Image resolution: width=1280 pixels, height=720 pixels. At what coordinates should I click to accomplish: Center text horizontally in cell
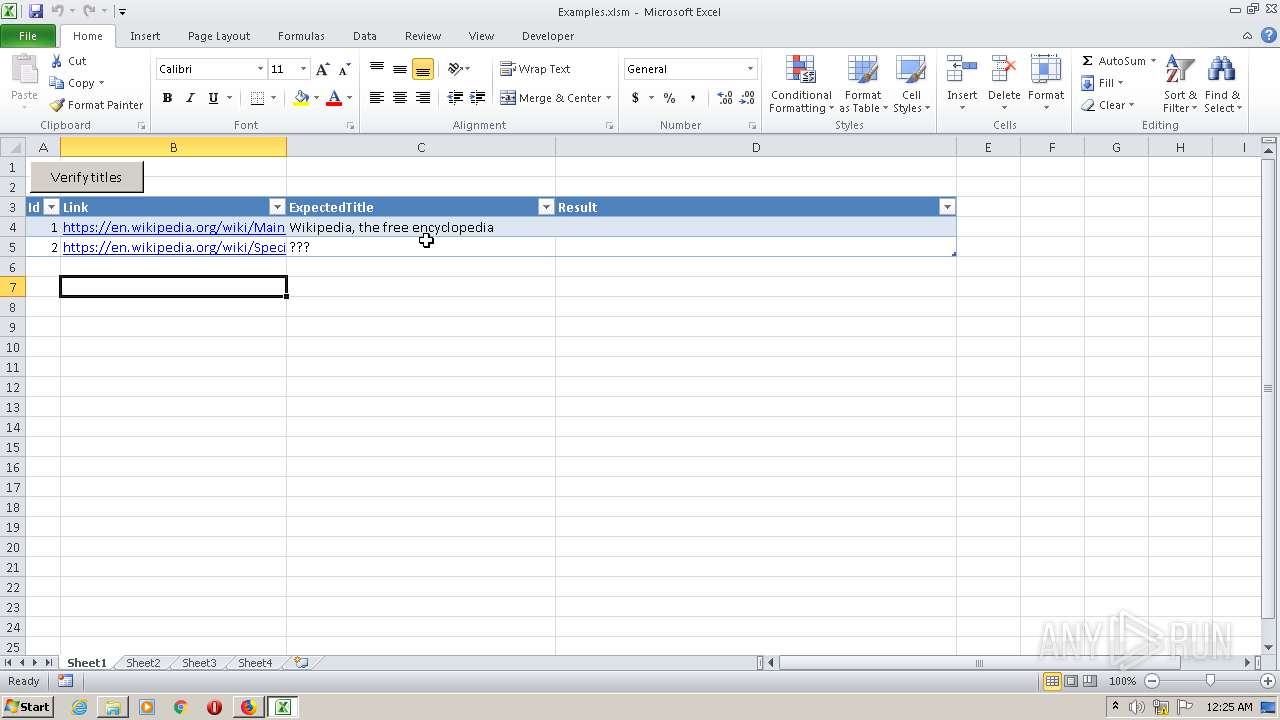pos(400,98)
